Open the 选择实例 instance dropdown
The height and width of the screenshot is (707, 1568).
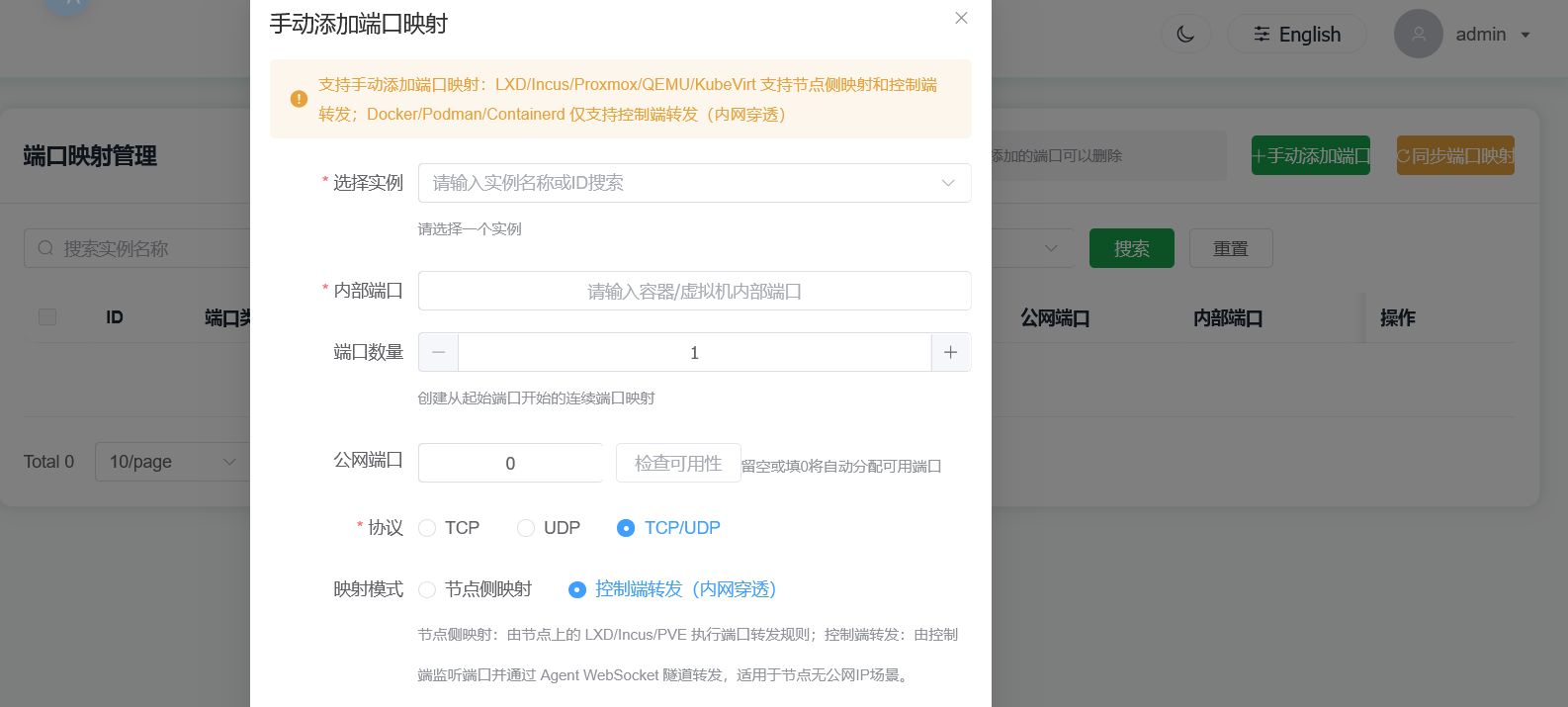click(x=695, y=183)
